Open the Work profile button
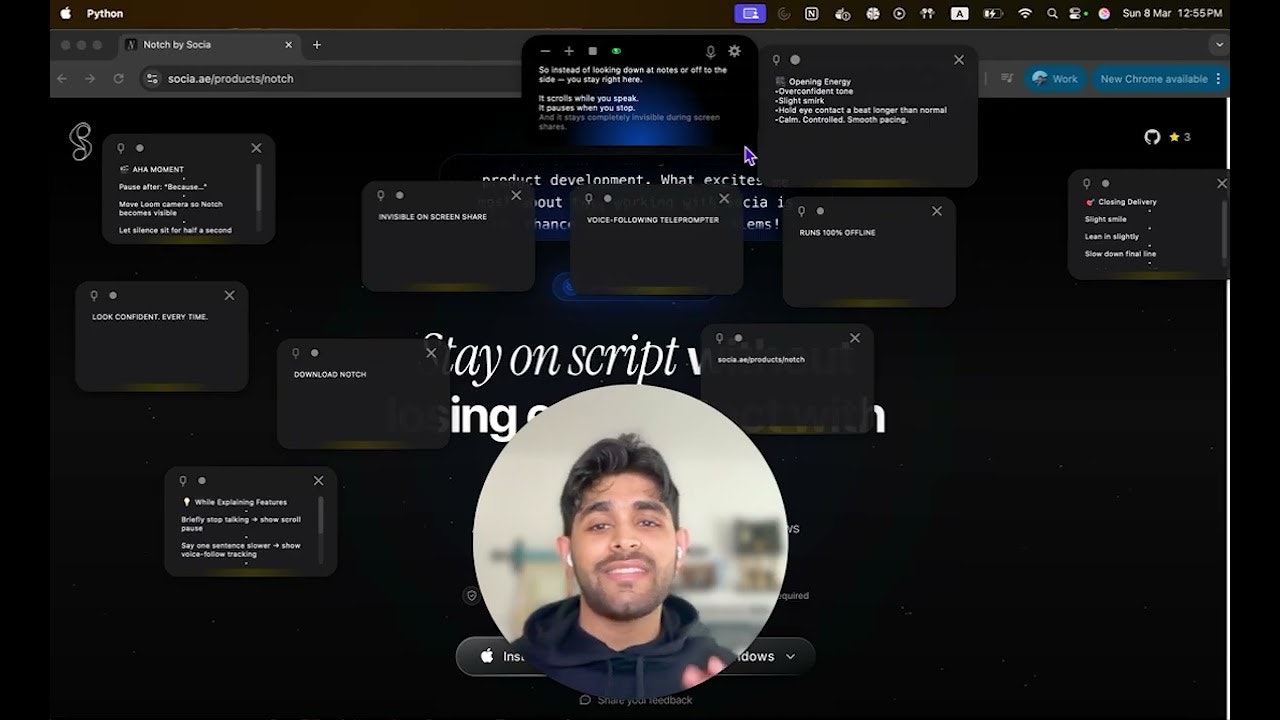The height and width of the screenshot is (720, 1280). pos(1055,78)
